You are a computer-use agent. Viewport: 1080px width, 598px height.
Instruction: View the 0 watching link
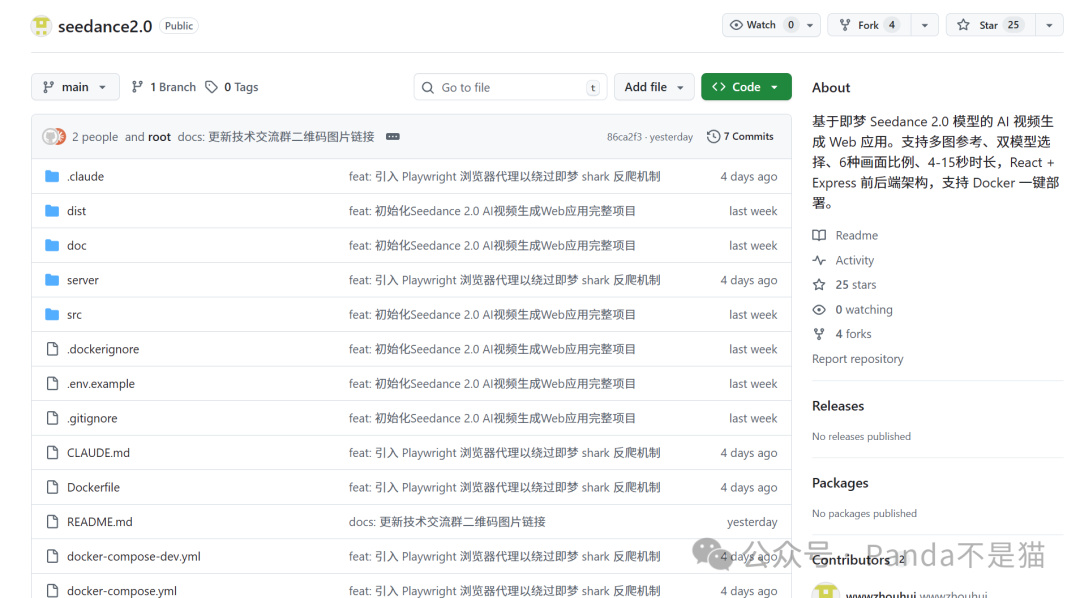864,309
